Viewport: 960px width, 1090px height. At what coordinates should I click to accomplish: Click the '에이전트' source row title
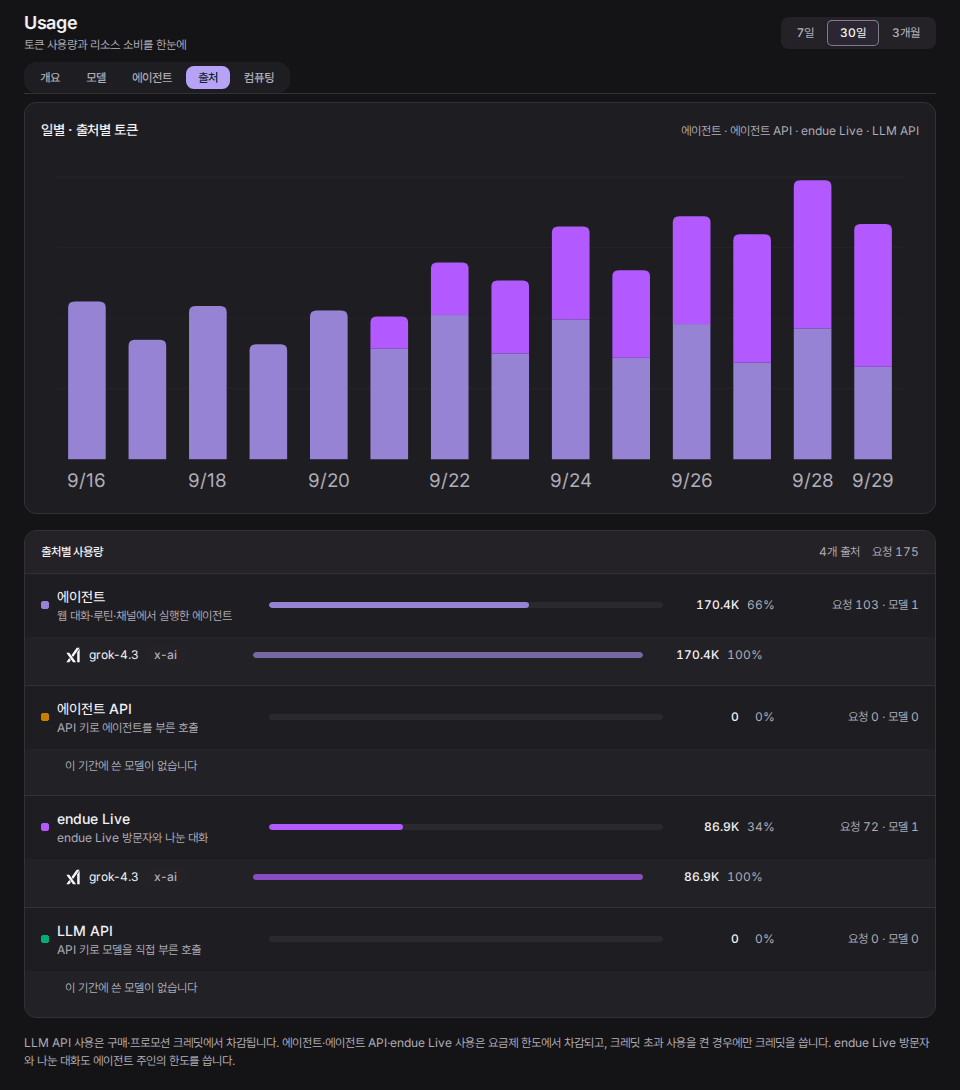click(x=81, y=596)
